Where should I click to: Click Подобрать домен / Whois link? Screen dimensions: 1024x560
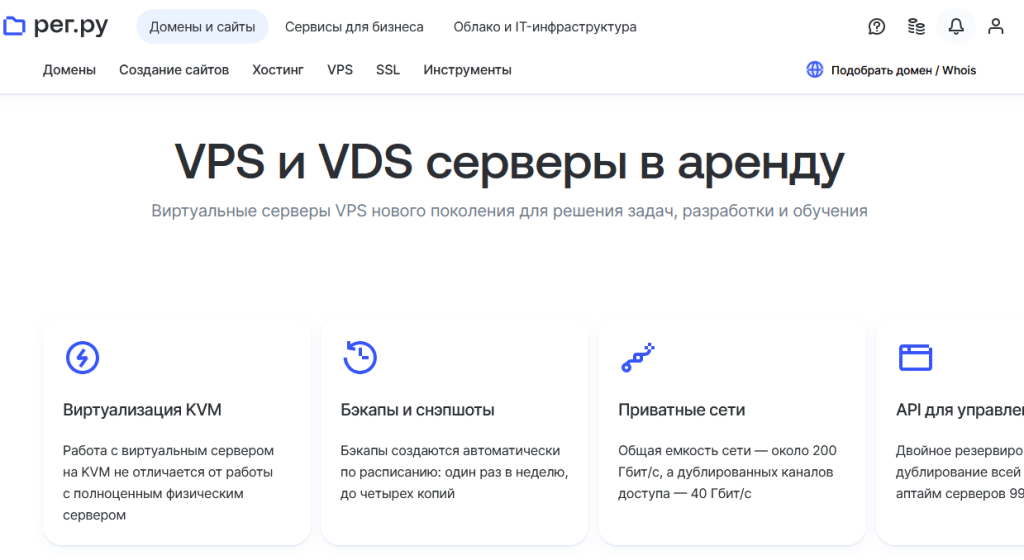(x=903, y=70)
